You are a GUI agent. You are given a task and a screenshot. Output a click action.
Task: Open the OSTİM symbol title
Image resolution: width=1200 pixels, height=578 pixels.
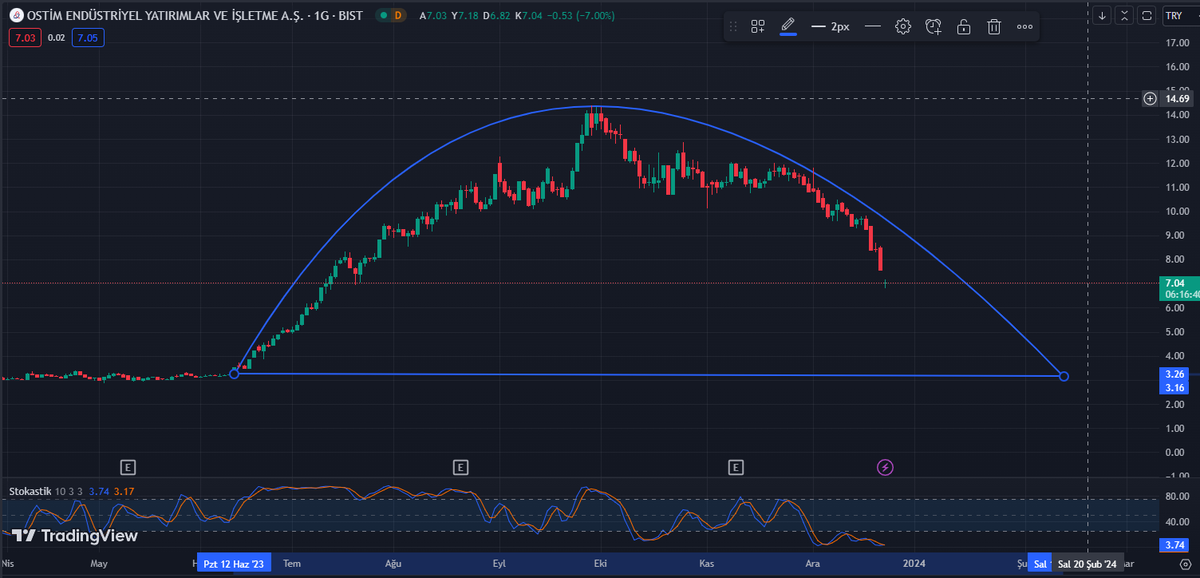point(194,15)
